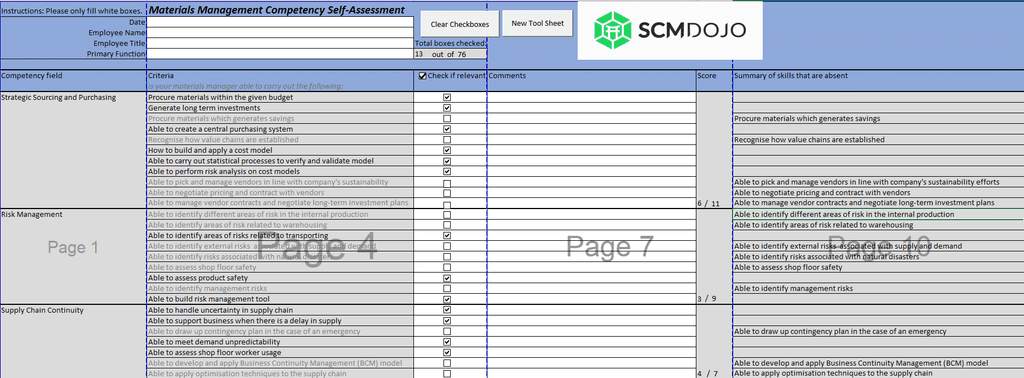The height and width of the screenshot is (378, 1024).
Task: Check 'manage vendor contracts' long-term plans checkbox
Action: [447, 205]
